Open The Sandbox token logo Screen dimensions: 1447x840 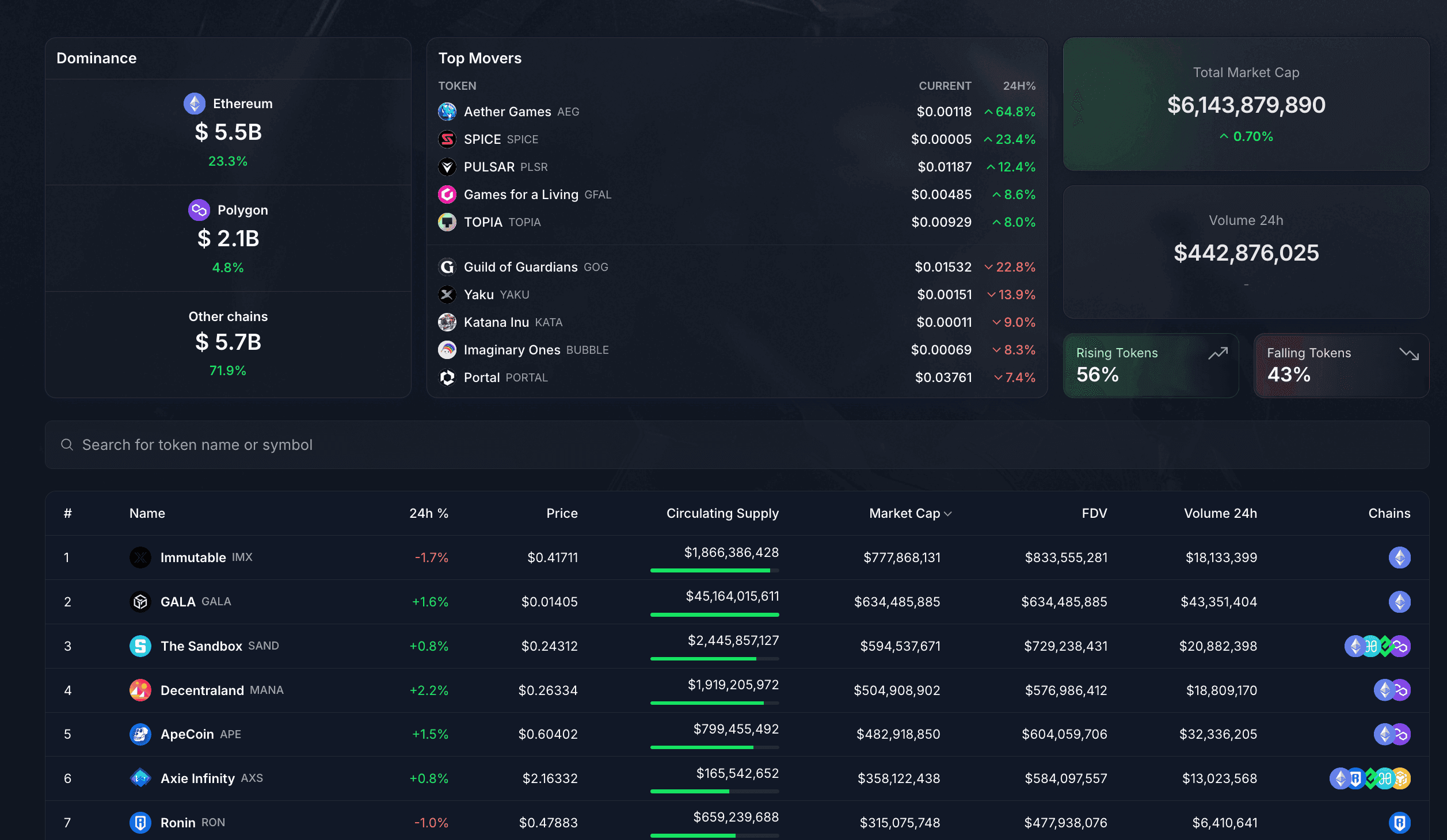click(140, 646)
